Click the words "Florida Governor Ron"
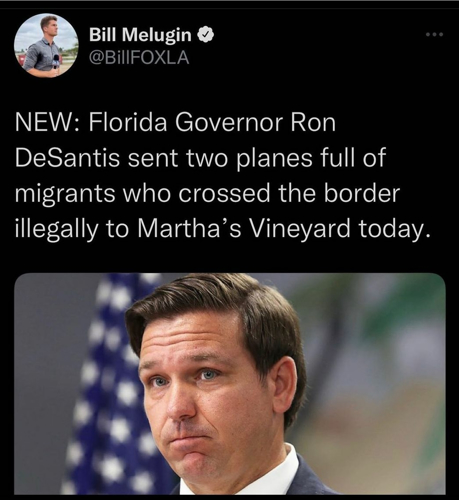Screen dimensions: 459x500 click(x=212, y=123)
